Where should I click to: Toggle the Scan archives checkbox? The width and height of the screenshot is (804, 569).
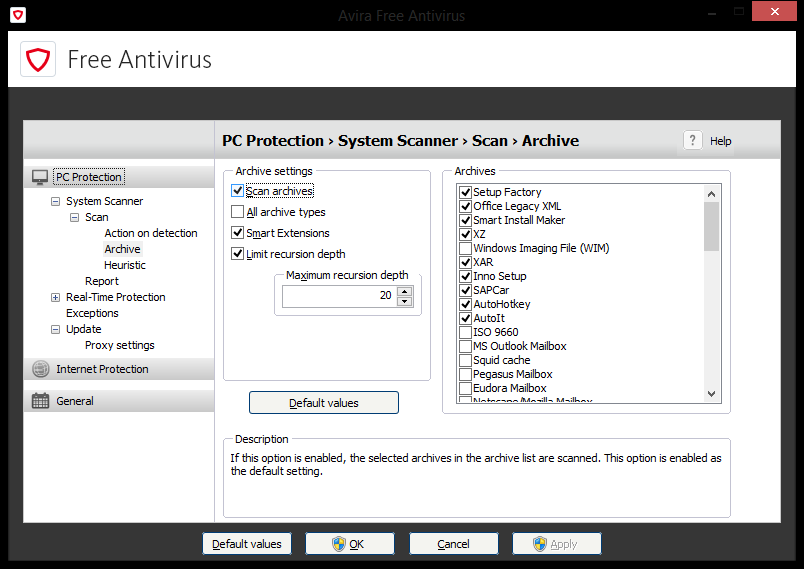[x=237, y=191]
